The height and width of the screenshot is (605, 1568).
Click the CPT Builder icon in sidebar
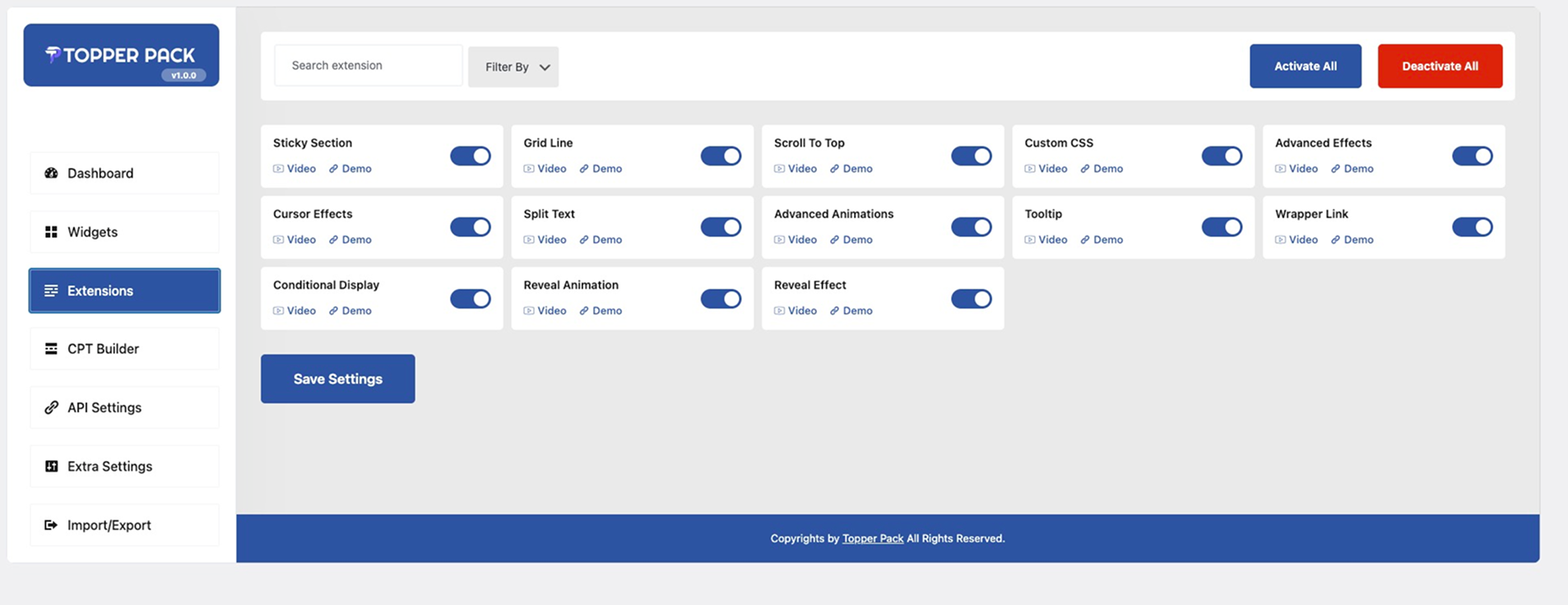coord(51,349)
